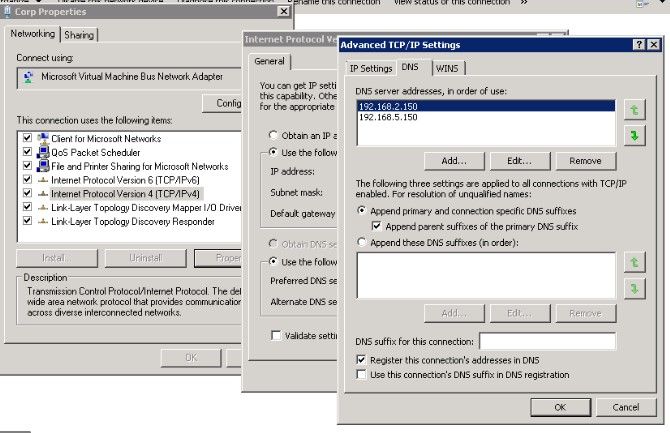Select Append these DNS suffixes radio option
670x433 pixels.
(362, 242)
